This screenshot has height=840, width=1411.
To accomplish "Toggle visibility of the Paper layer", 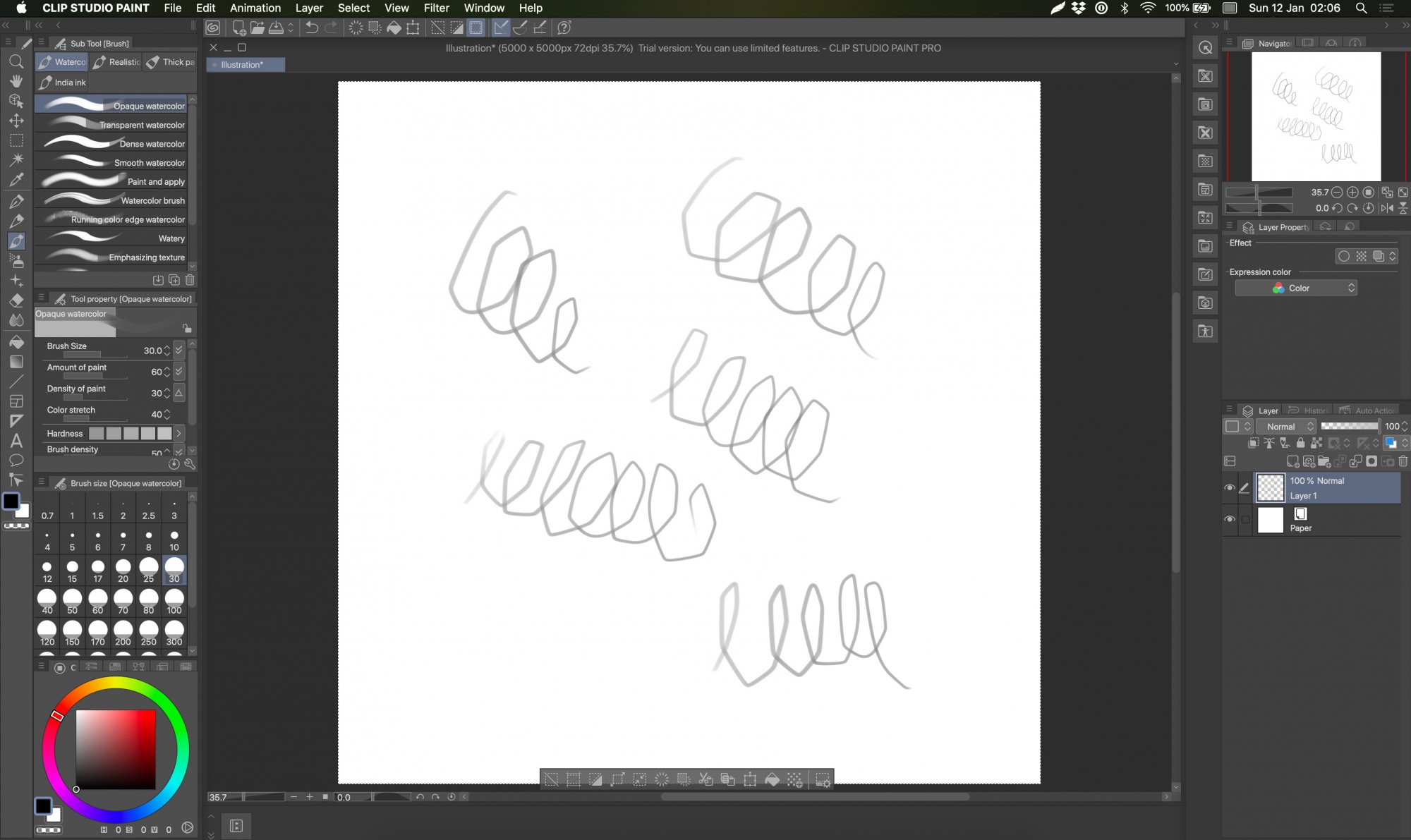I will [x=1228, y=519].
